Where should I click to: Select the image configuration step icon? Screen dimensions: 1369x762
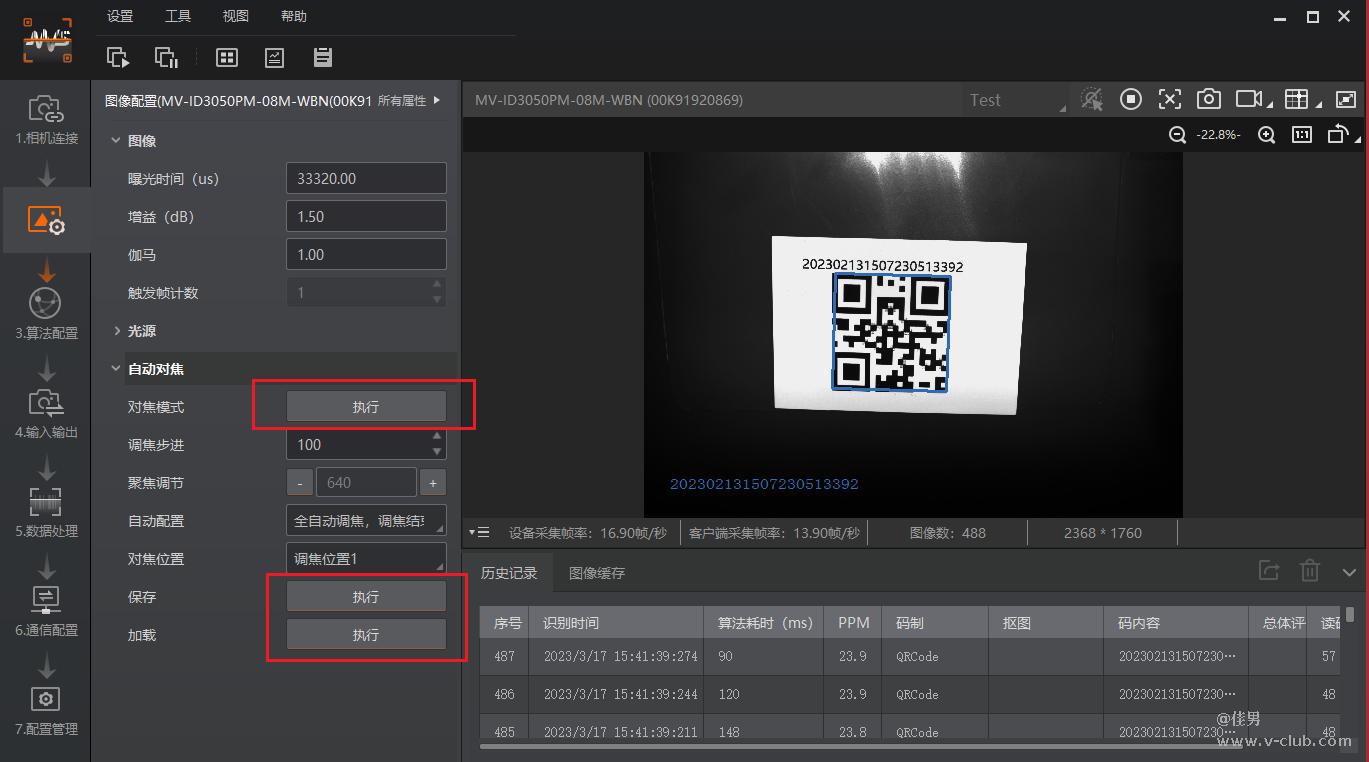[46, 220]
